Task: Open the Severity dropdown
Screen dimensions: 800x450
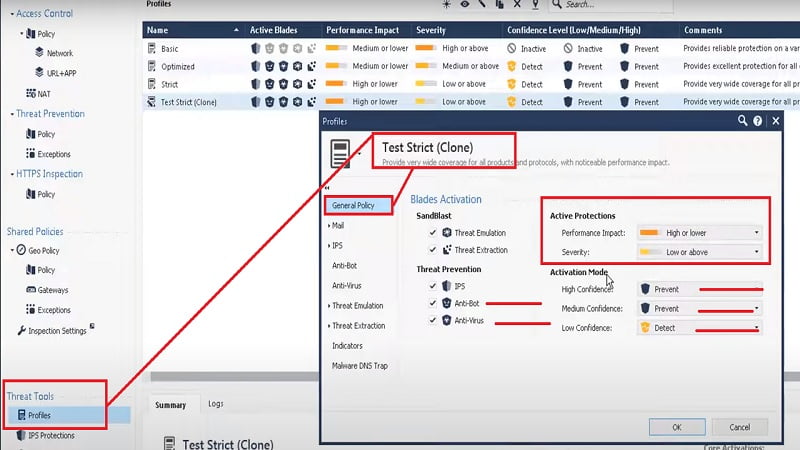Action: [699, 252]
